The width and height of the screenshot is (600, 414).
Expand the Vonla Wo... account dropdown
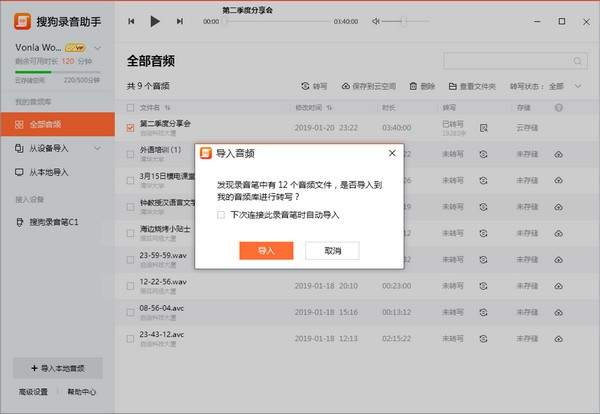click(x=98, y=48)
